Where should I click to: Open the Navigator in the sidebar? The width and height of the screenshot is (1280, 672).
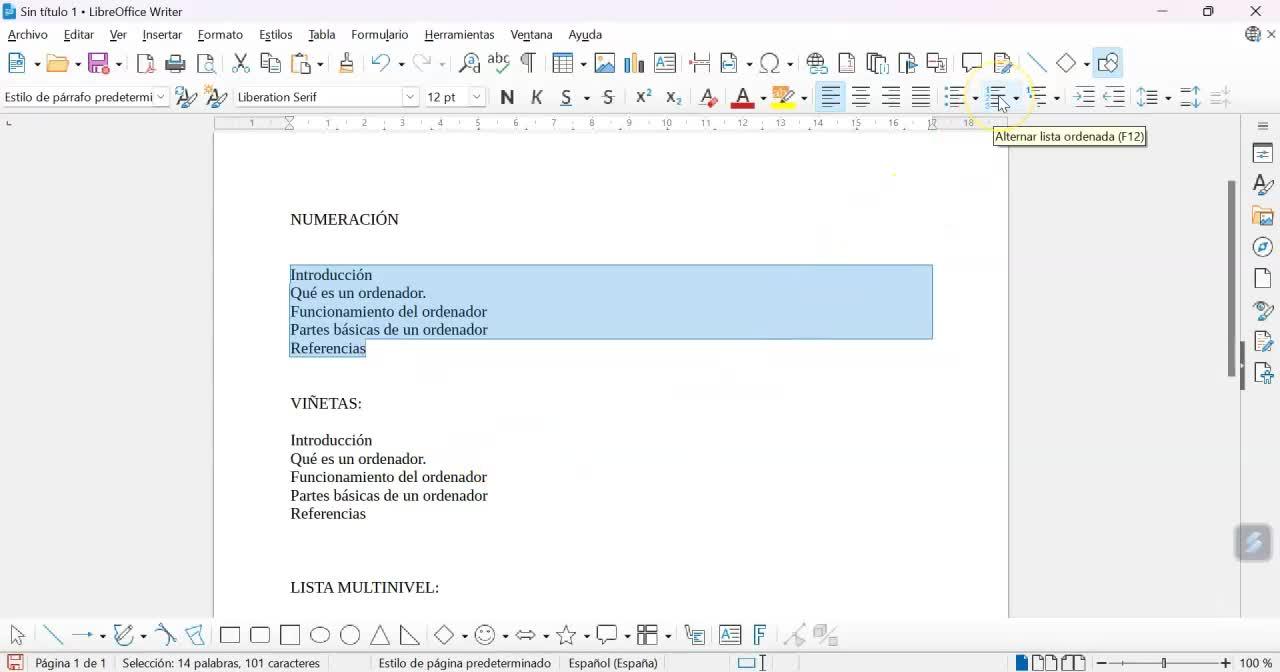click(x=1263, y=247)
